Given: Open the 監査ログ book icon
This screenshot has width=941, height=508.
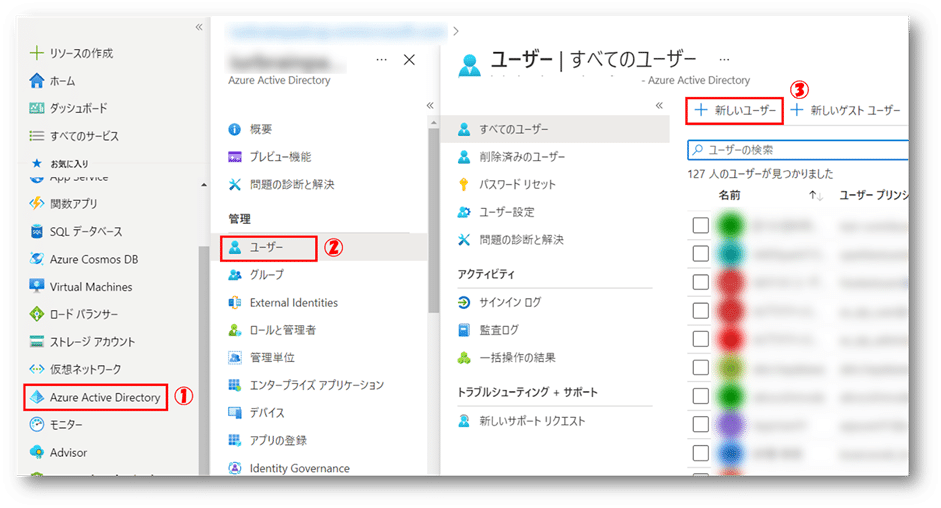Looking at the screenshot, I should (x=464, y=330).
